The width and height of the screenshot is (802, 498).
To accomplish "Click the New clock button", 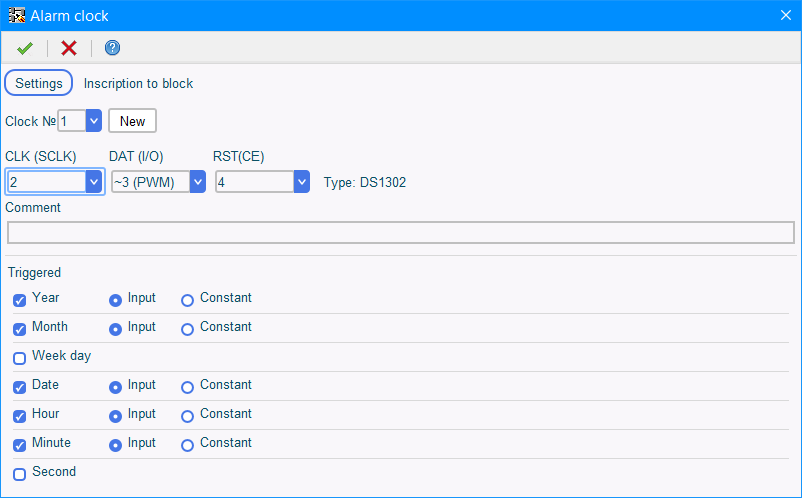I will tap(132, 121).
